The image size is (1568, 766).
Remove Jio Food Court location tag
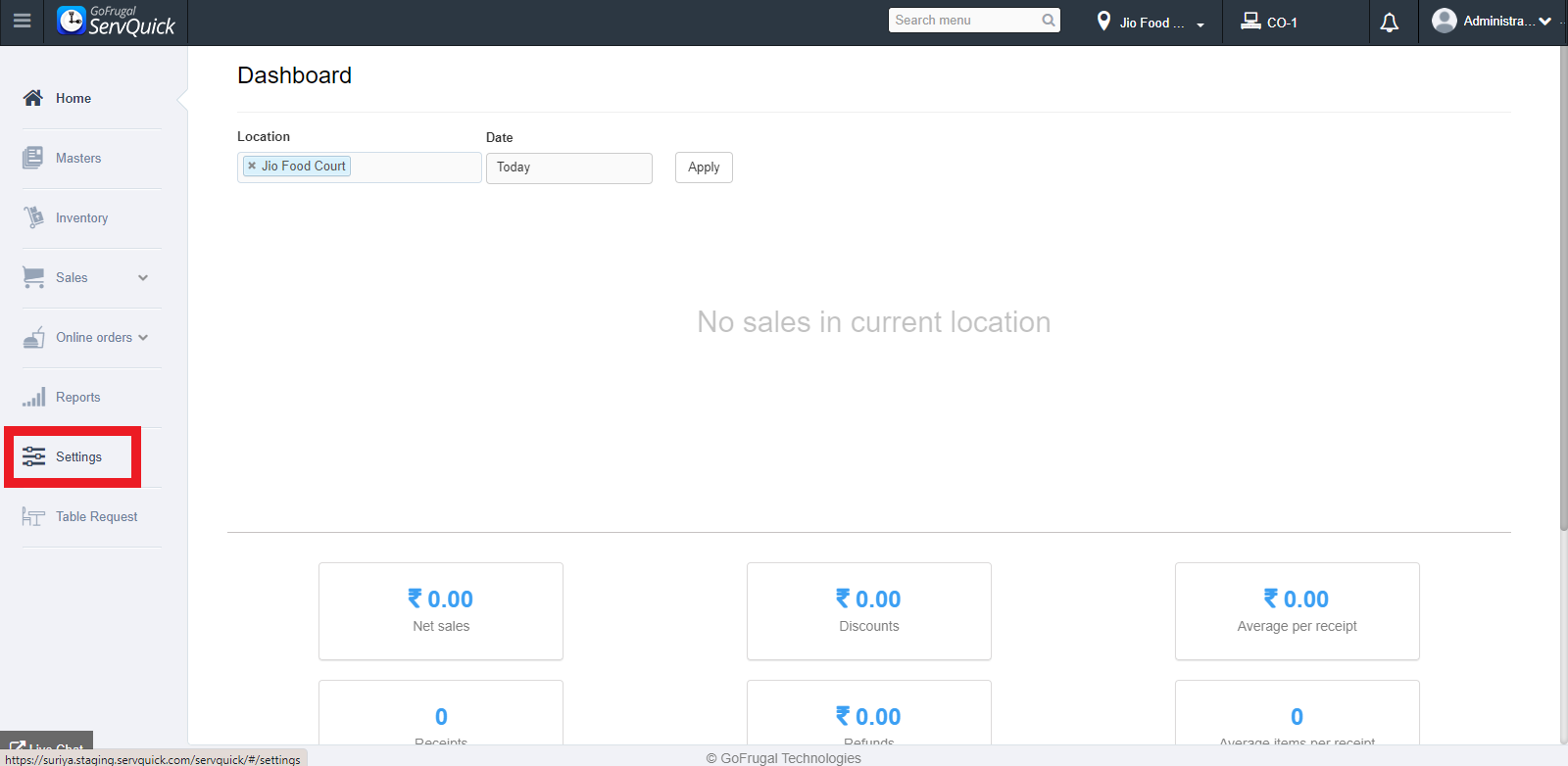coord(252,167)
